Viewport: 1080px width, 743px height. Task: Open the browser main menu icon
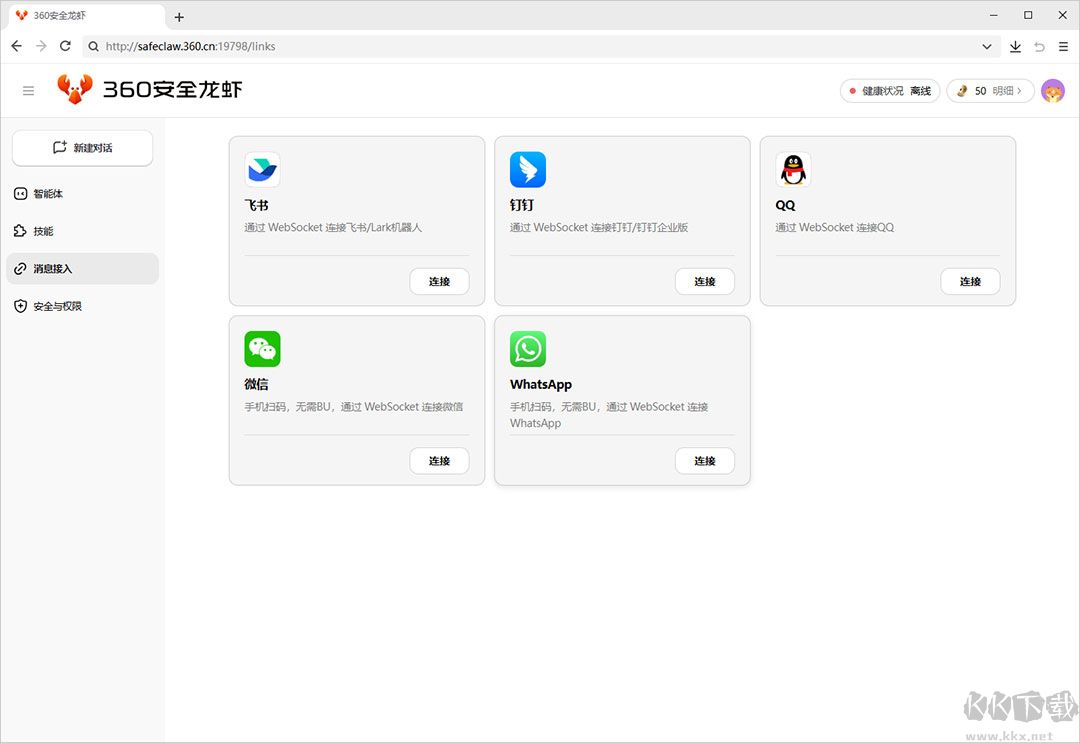click(1063, 46)
